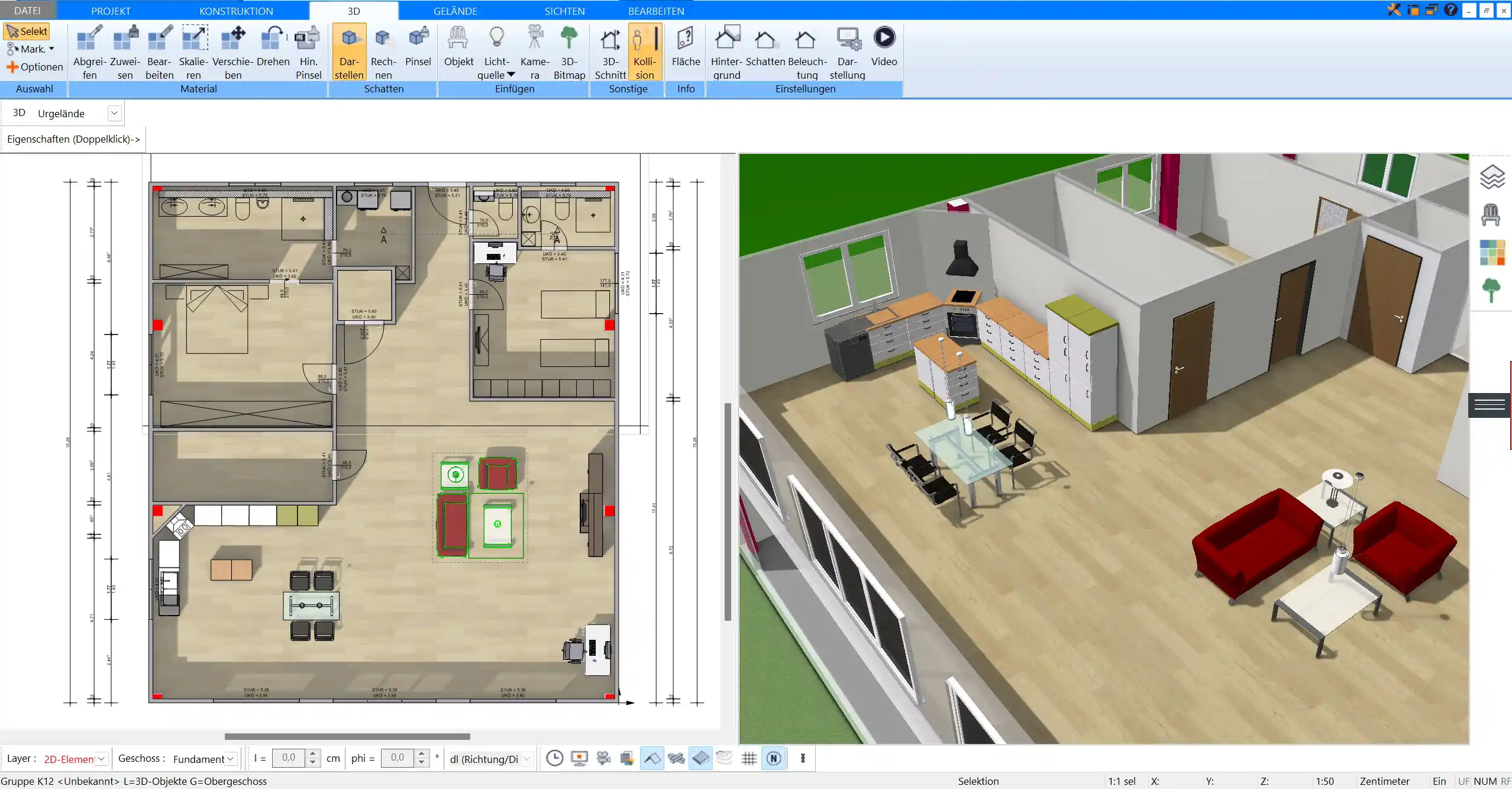This screenshot has width=1512, height=789.
Task: Open the Bearbeiten material tool
Action: [160, 52]
